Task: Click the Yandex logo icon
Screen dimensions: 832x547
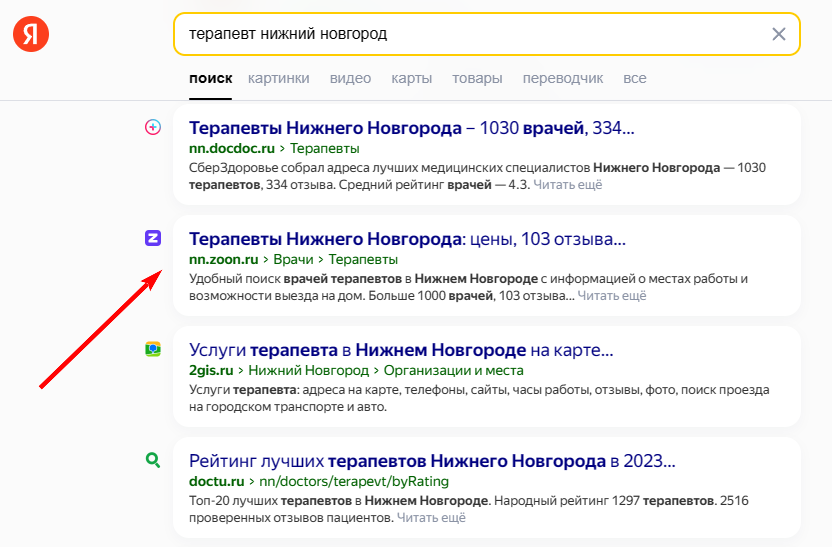Action: pyautogui.click(x=31, y=34)
